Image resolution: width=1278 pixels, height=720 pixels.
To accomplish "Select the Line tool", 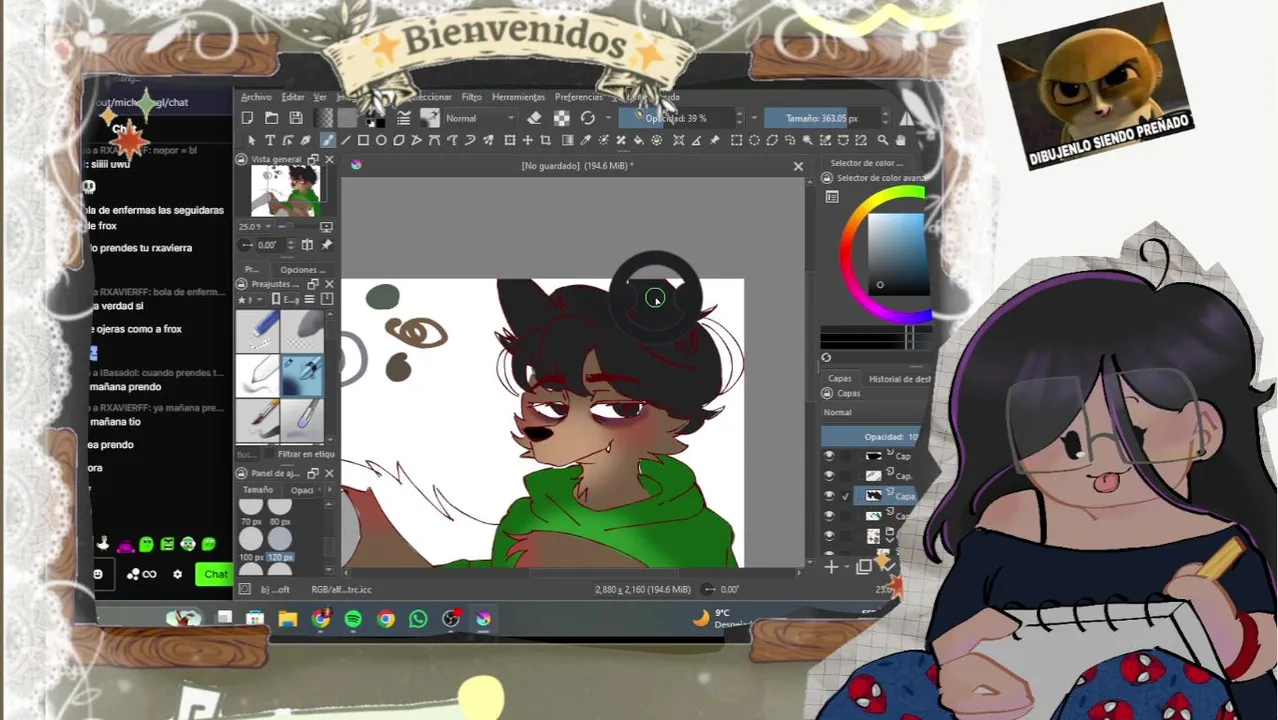I will (346, 140).
